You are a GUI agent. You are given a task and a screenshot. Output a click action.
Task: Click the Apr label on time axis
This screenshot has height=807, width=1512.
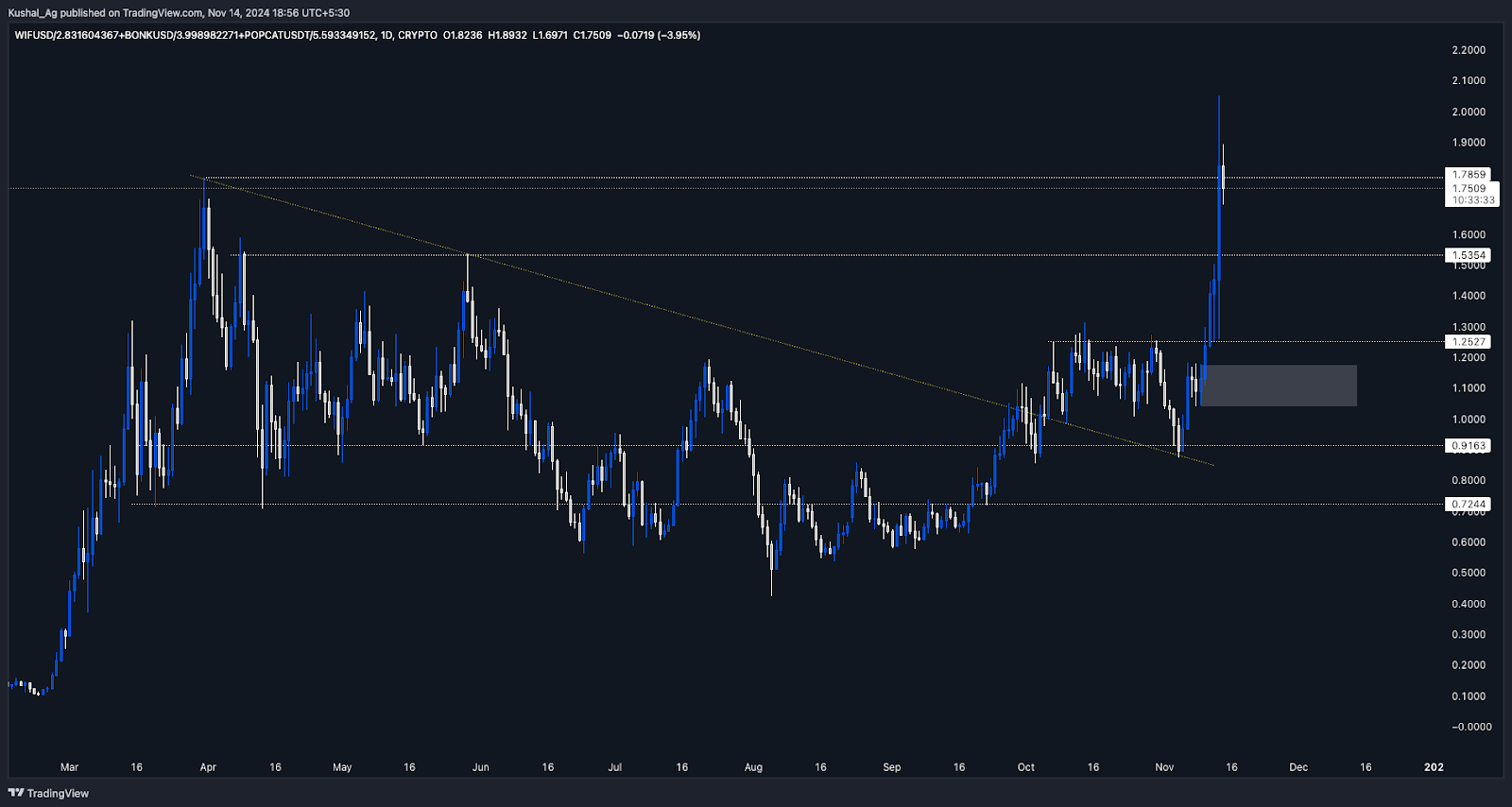point(208,767)
